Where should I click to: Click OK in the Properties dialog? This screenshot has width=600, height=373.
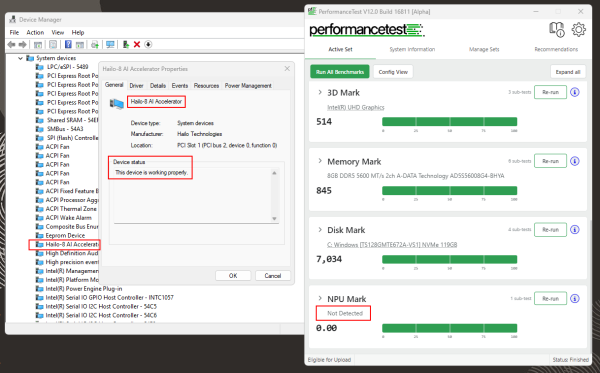pyautogui.click(x=233, y=275)
